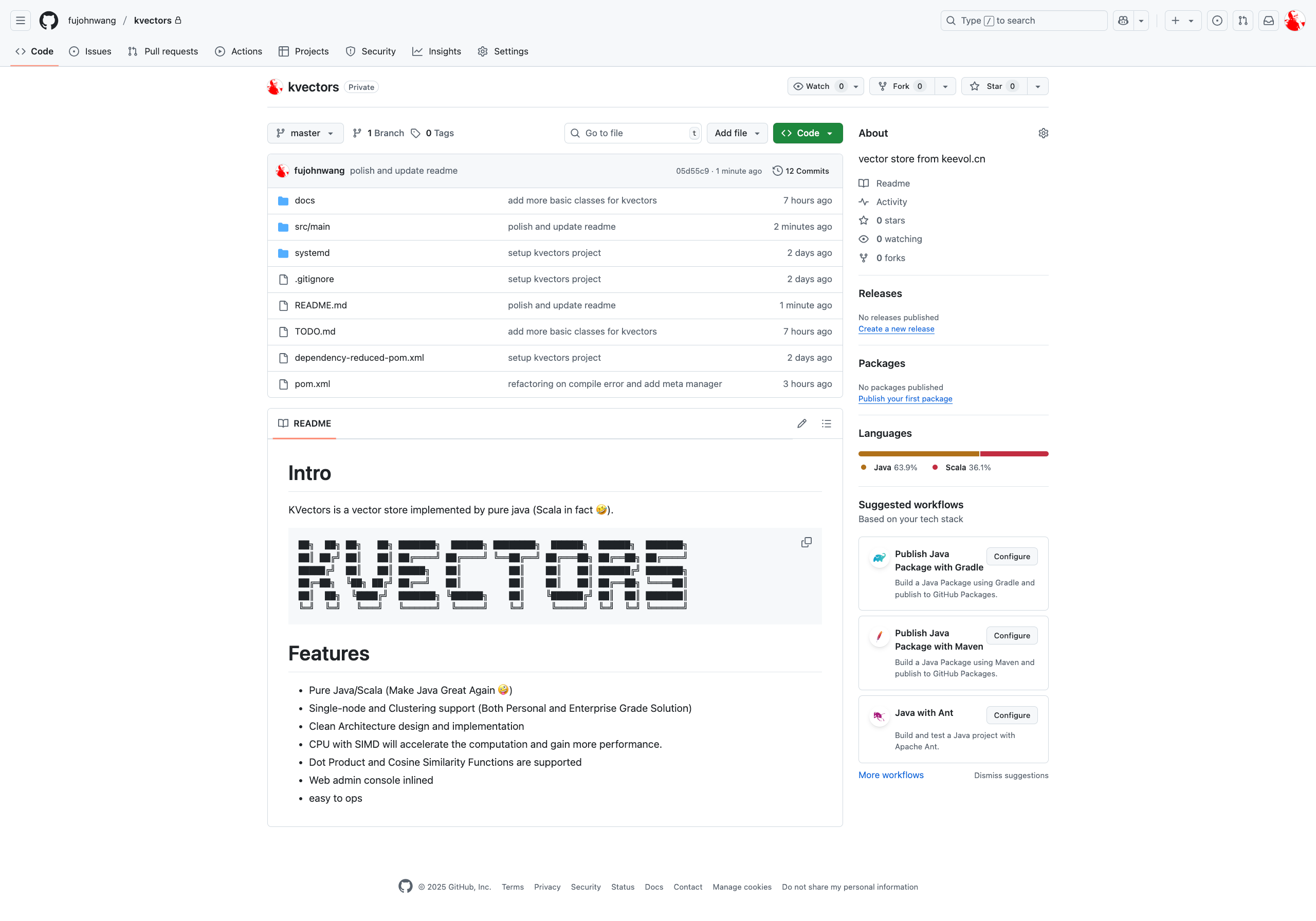Switch to the Pull requests tab
Viewport: 1316px width, 921px height.
click(x=163, y=51)
